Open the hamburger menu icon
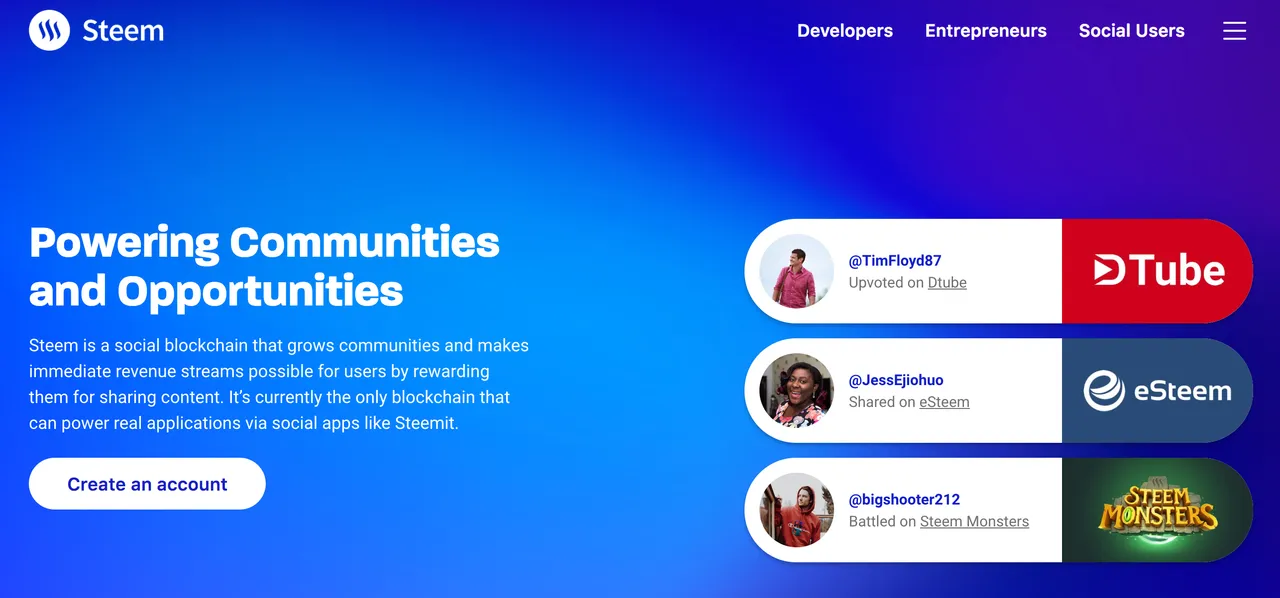 1234,31
